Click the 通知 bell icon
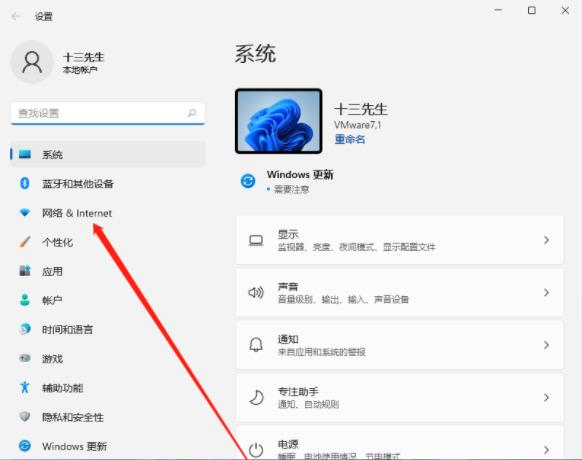This screenshot has width=582, height=460. tap(256, 345)
